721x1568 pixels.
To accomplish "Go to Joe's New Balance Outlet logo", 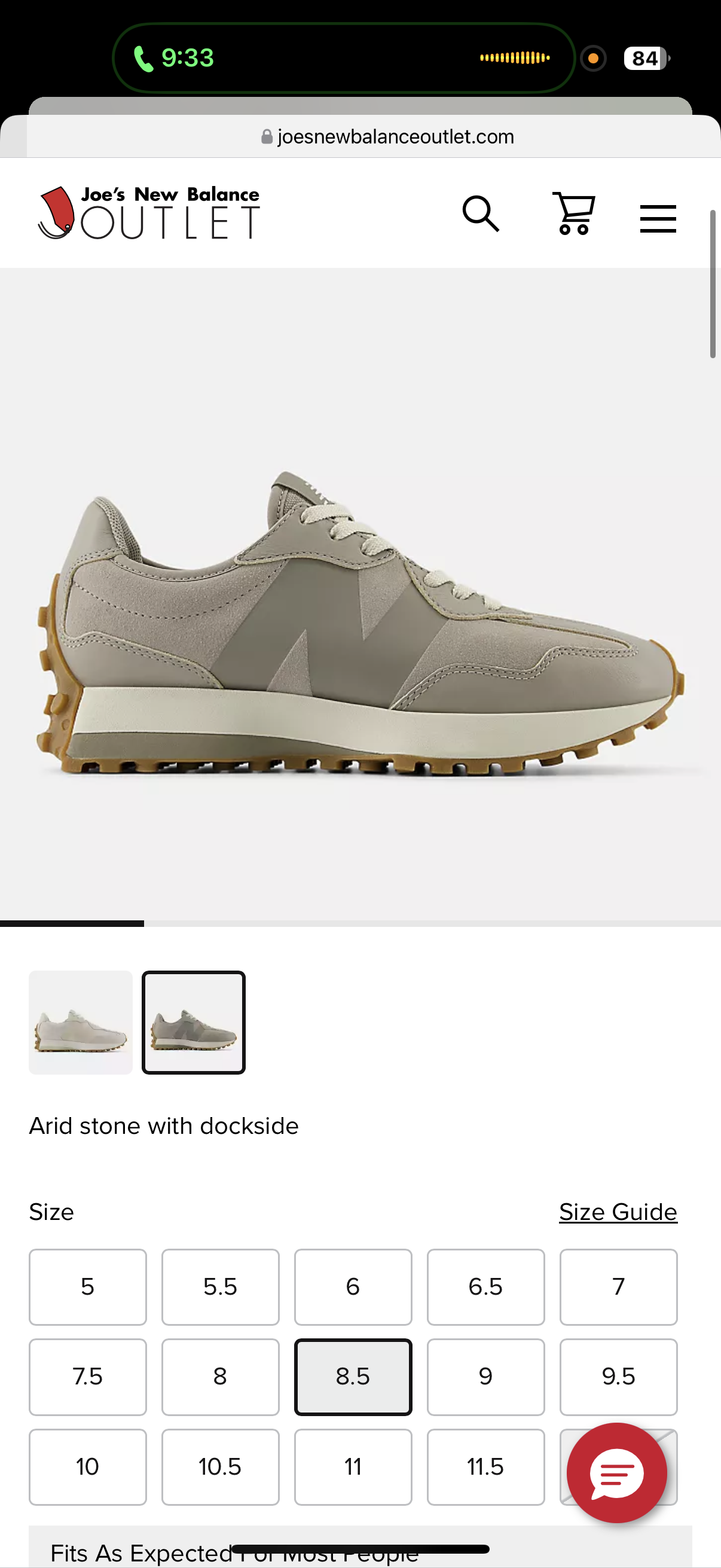I will pyautogui.click(x=149, y=212).
